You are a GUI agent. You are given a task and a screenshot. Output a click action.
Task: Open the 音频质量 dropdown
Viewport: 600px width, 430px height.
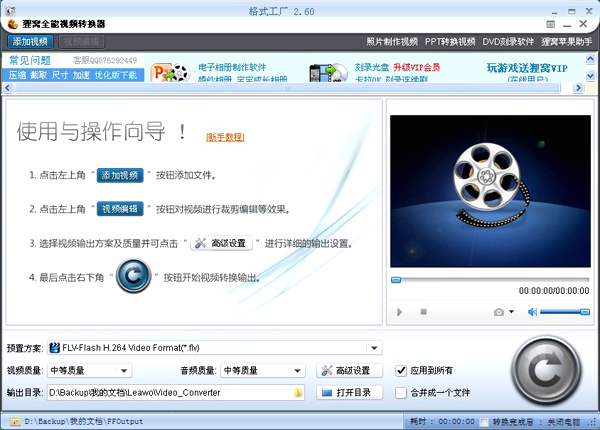click(263, 370)
